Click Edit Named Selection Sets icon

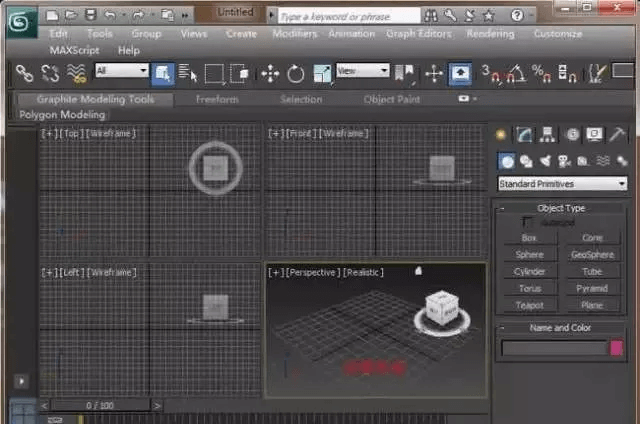point(597,74)
